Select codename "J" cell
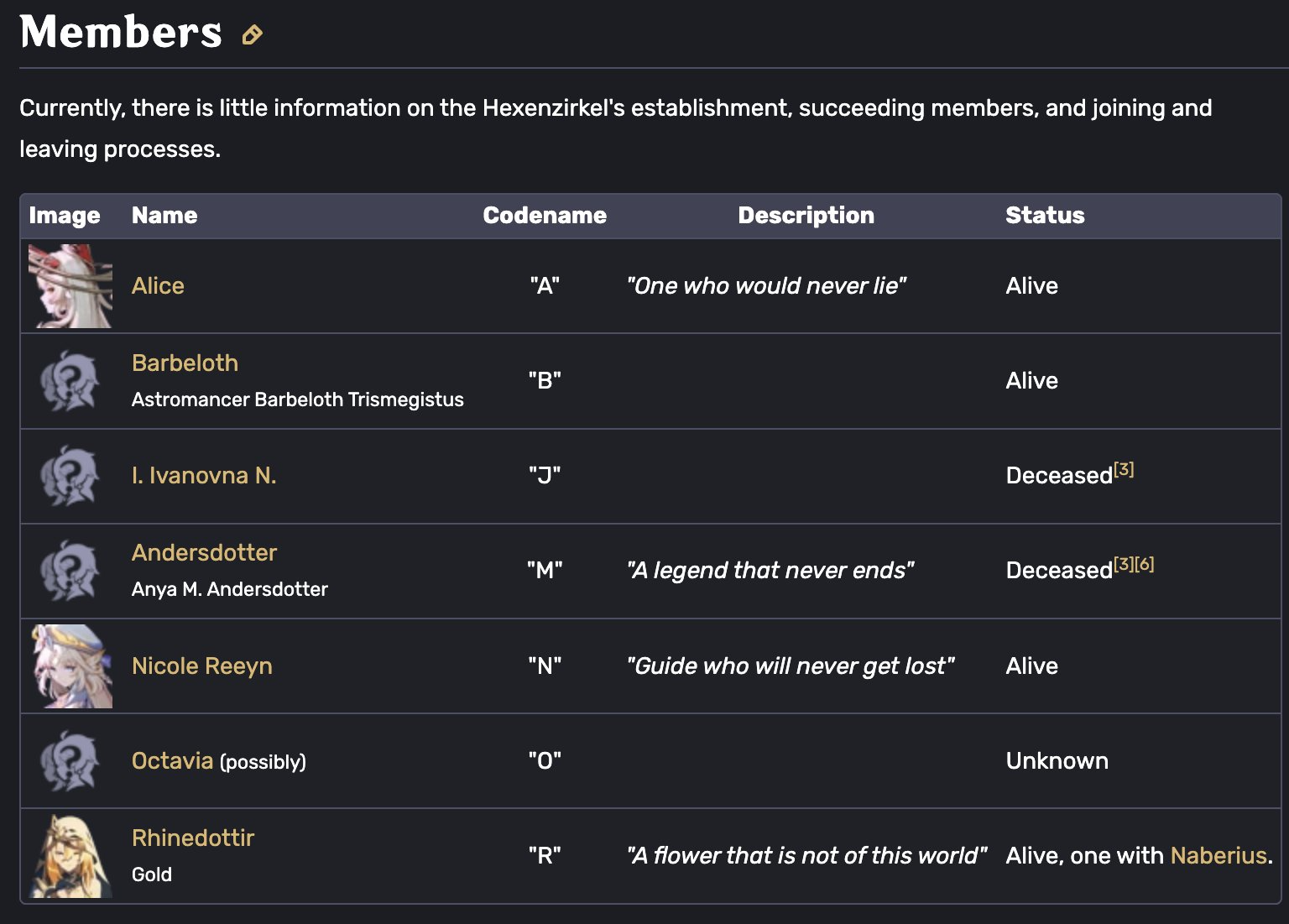The width and height of the screenshot is (1289, 924). click(x=545, y=475)
